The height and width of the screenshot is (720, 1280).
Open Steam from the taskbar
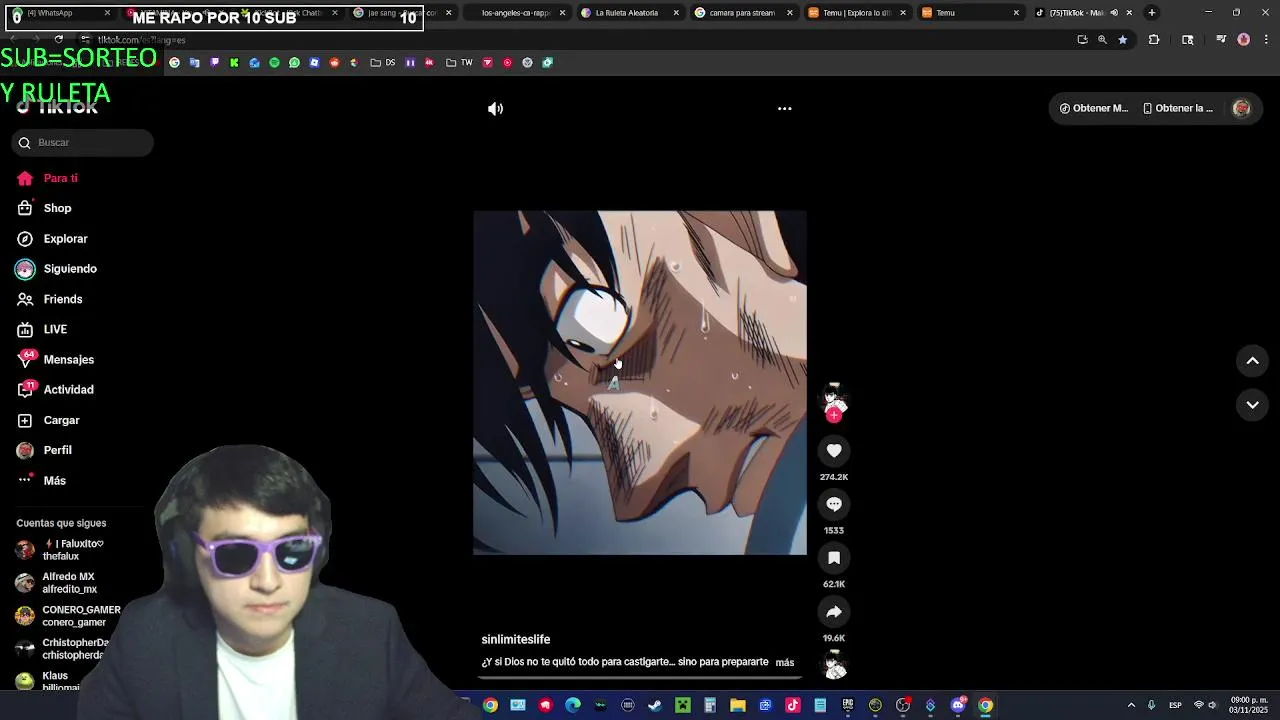655,705
